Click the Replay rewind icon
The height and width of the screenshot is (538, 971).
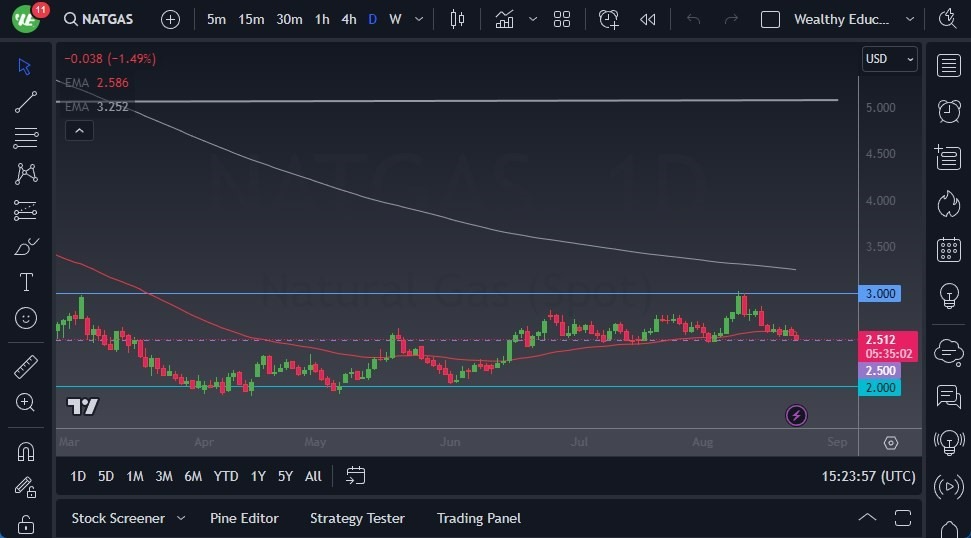648,19
